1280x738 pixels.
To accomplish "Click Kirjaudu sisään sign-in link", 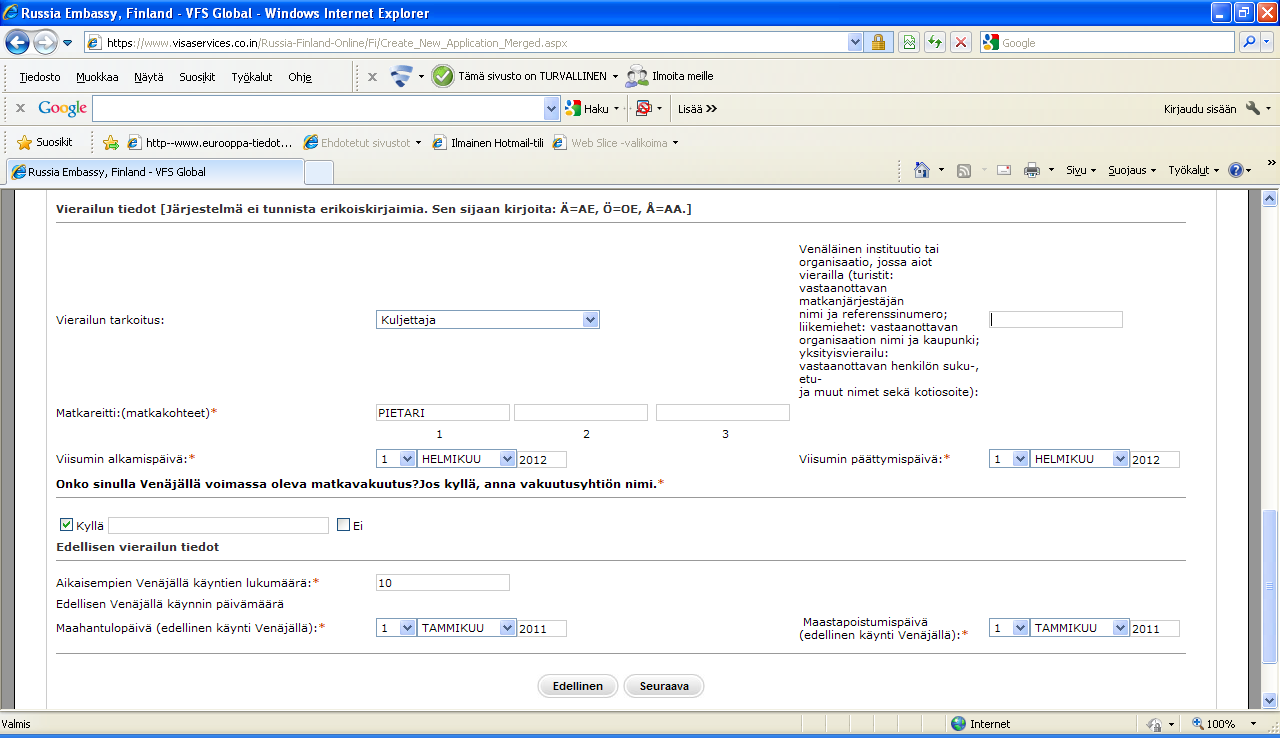I will [x=1200, y=108].
